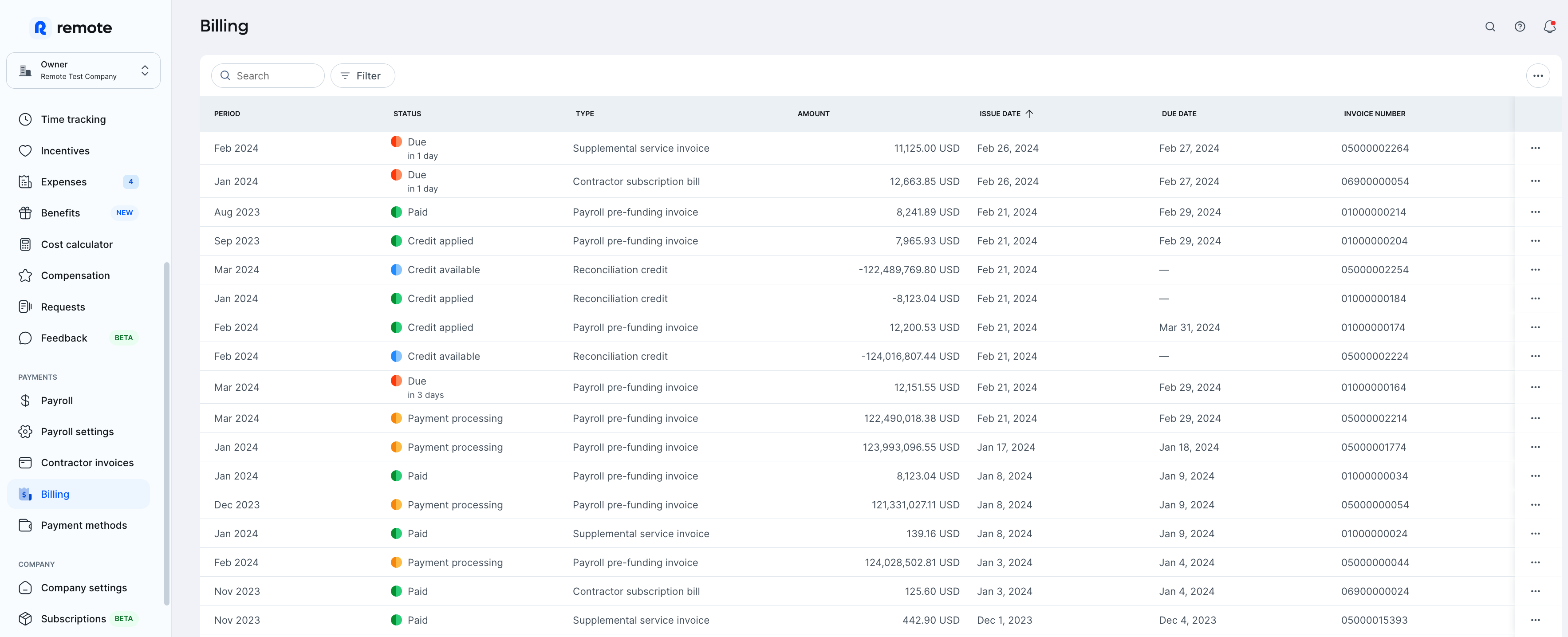Open actions menu for invoice 01000000204
The image size is (1568, 637).
pos(1535,241)
